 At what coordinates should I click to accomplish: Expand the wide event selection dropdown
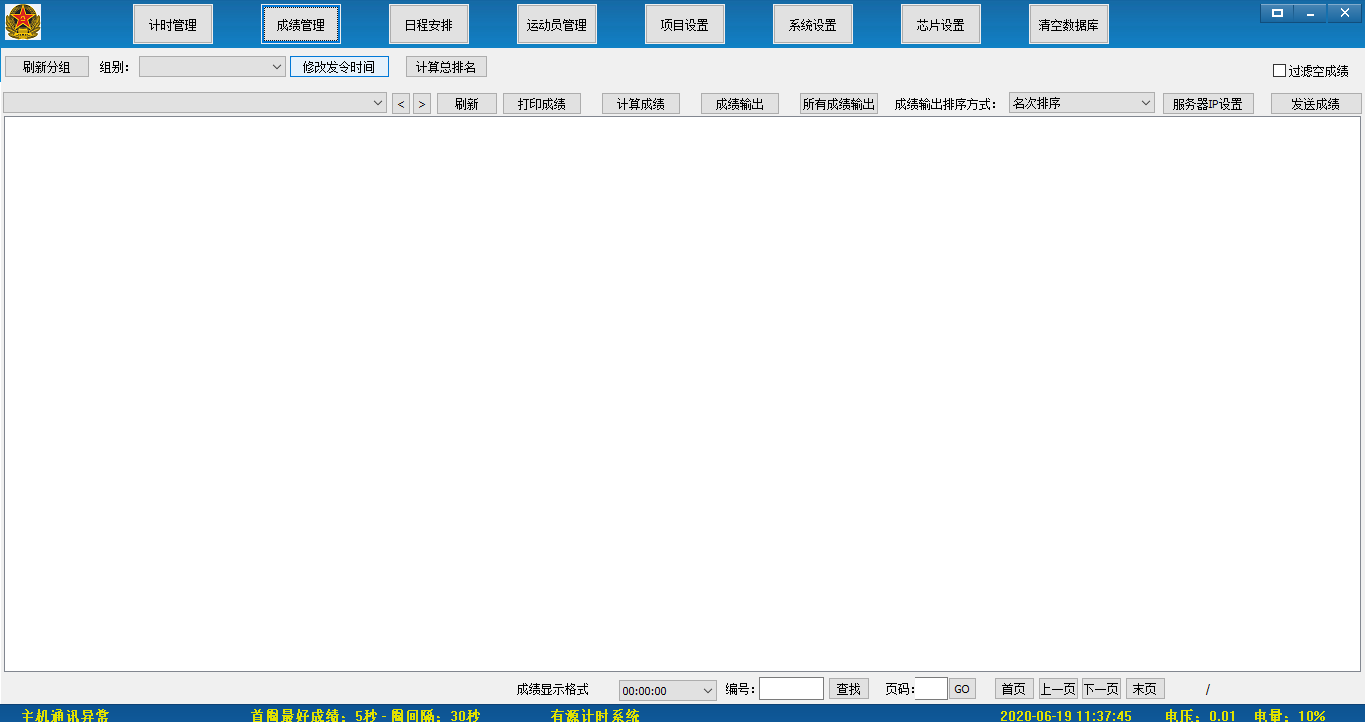pos(195,103)
